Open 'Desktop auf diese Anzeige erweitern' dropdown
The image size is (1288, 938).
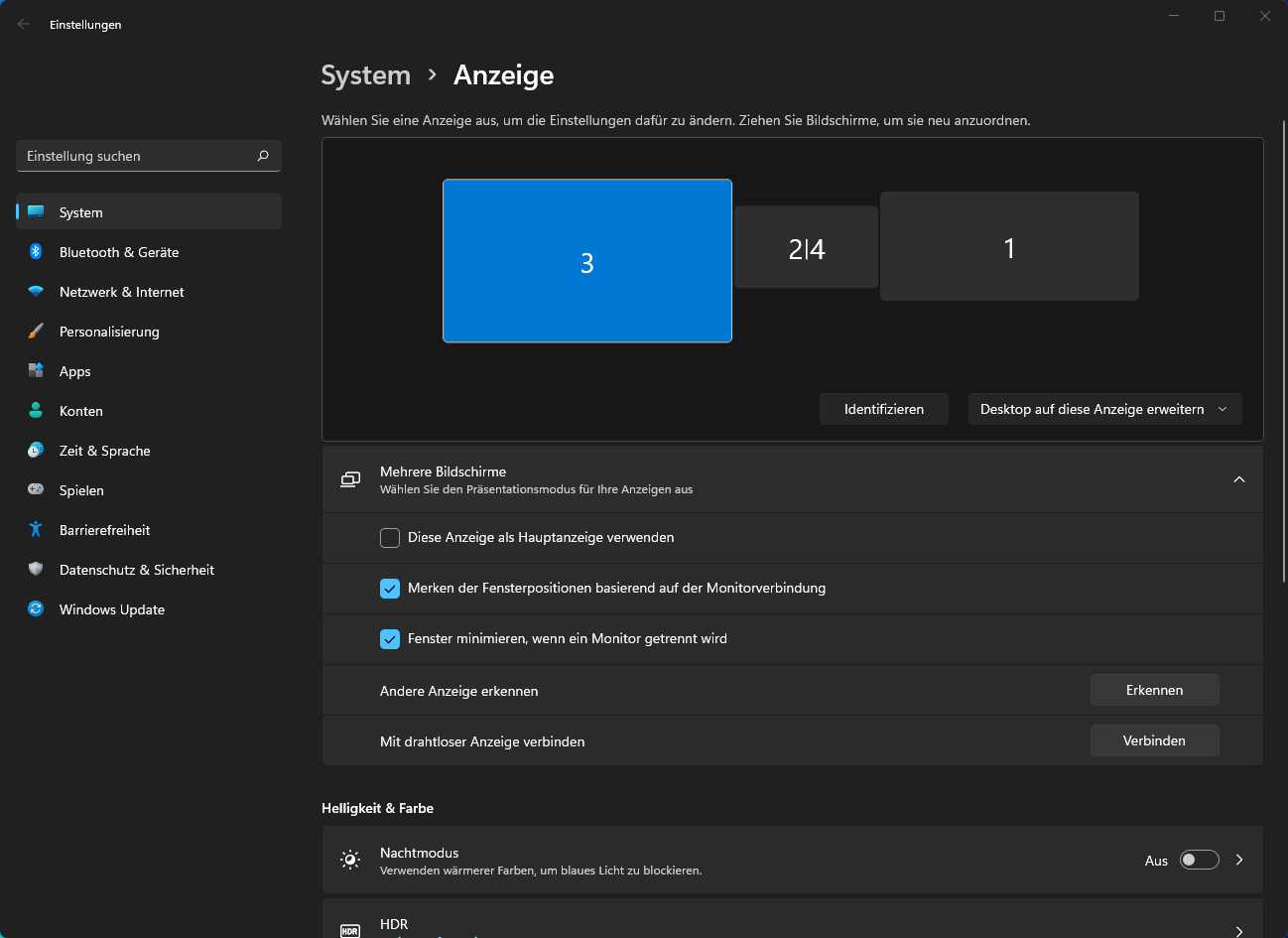click(x=1104, y=409)
